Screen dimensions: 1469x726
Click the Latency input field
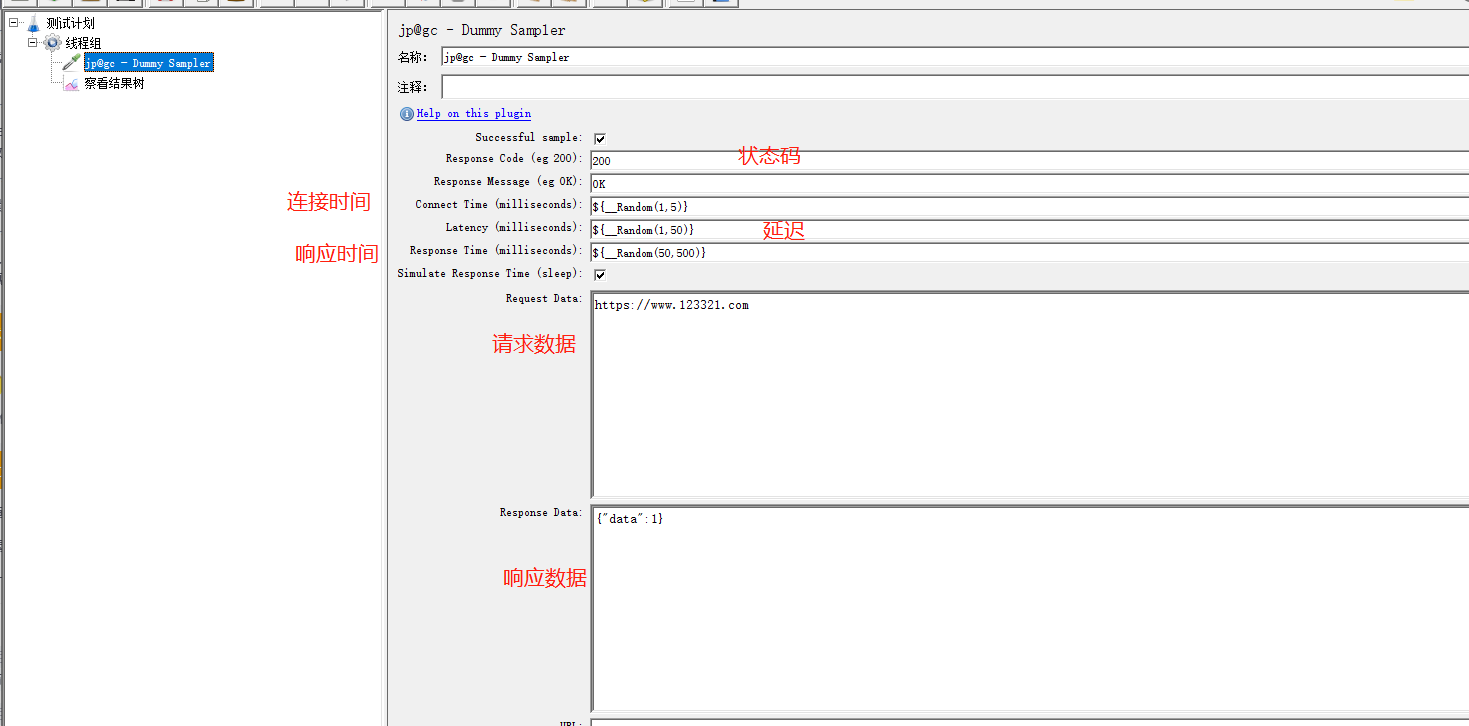click(1029, 229)
